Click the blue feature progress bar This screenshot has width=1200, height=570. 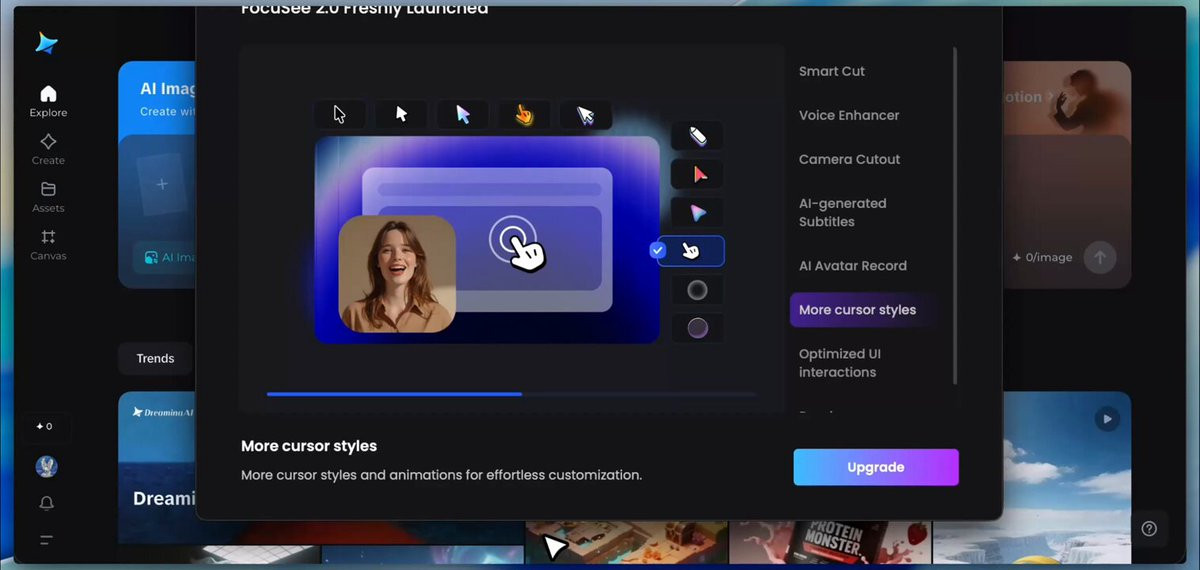(394, 394)
